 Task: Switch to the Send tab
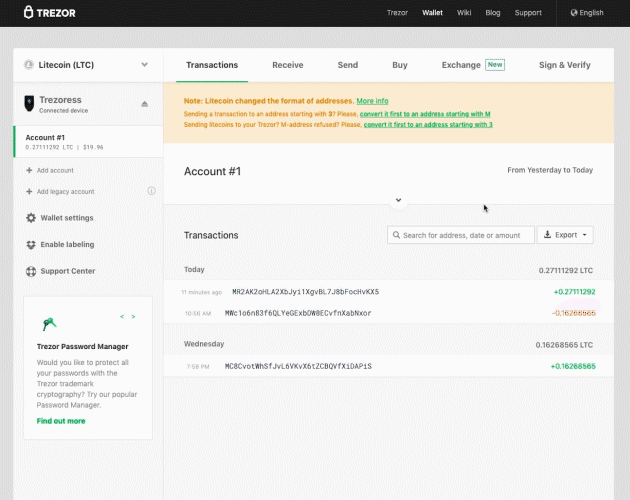point(348,65)
